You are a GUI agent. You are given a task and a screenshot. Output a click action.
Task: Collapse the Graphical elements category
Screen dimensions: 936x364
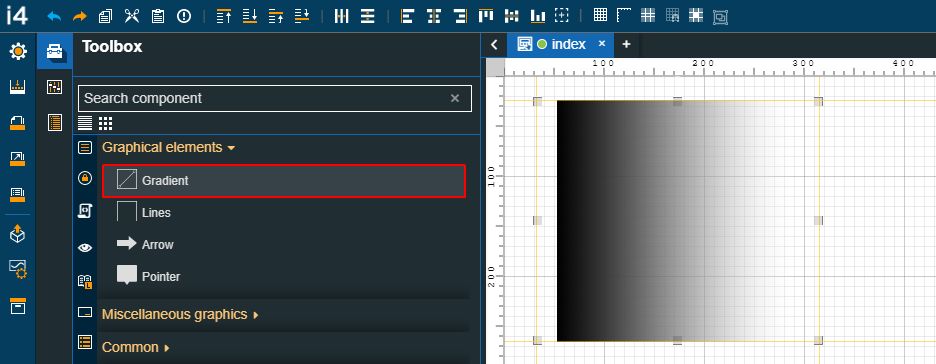tap(169, 147)
